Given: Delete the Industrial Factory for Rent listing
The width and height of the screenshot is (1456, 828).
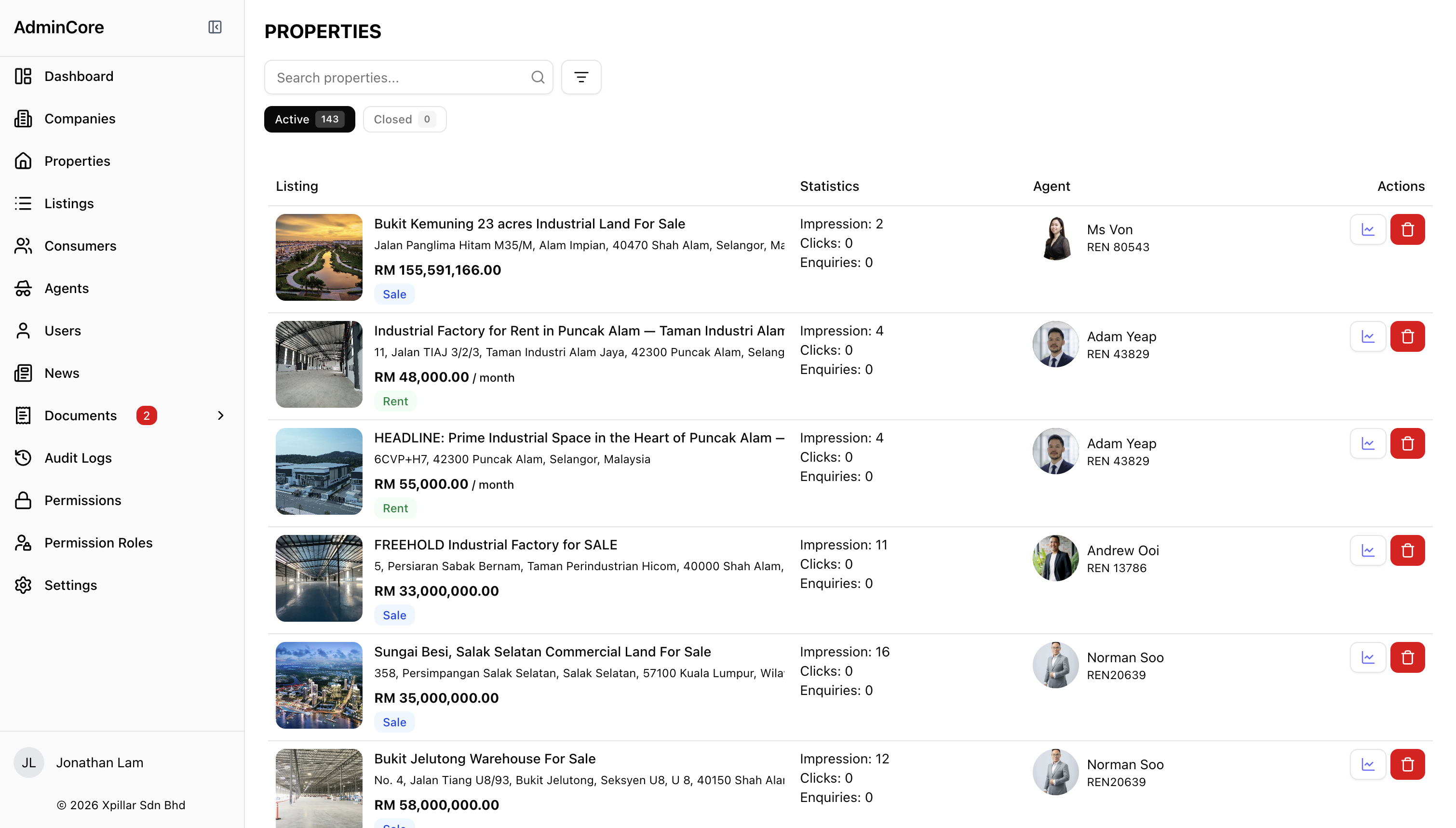Looking at the screenshot, I should (1407, 337).
